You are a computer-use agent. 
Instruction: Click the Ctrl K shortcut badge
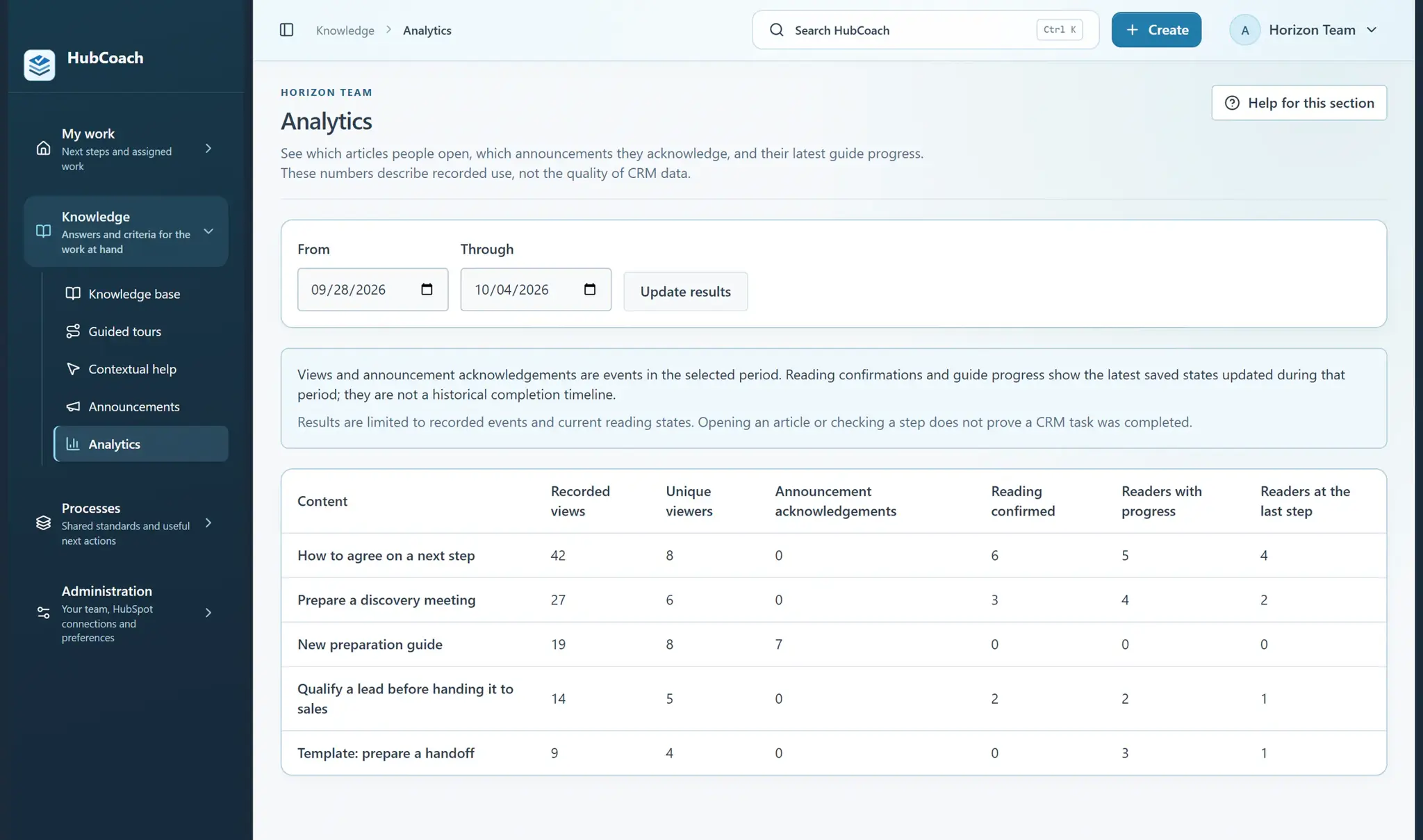(1060, 30)
